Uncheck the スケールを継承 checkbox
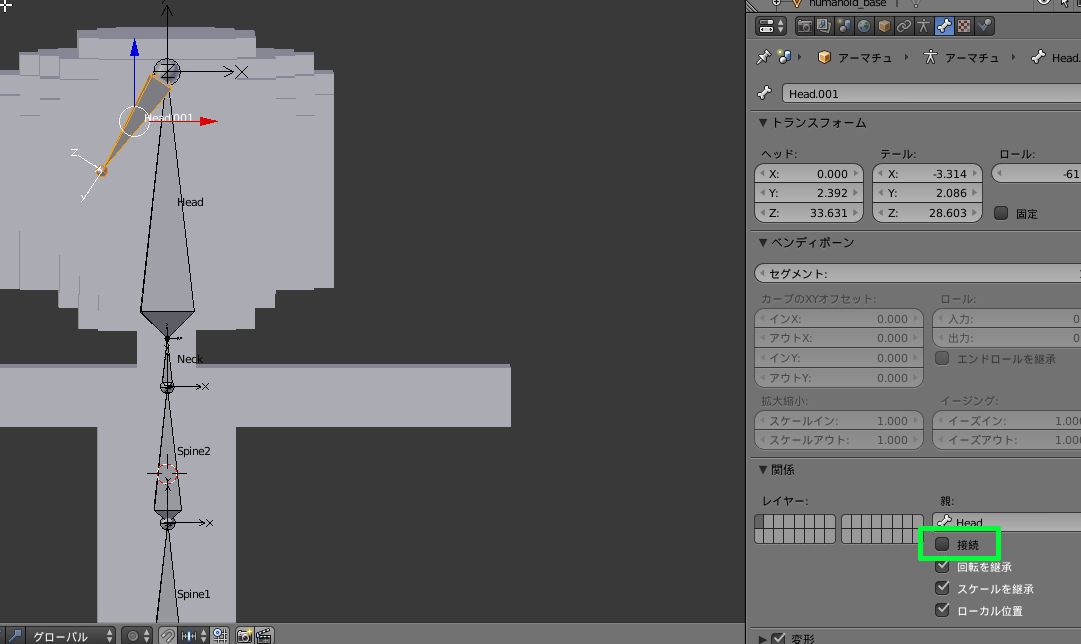Screen dimensions: 1081x644 pos(942,588)
